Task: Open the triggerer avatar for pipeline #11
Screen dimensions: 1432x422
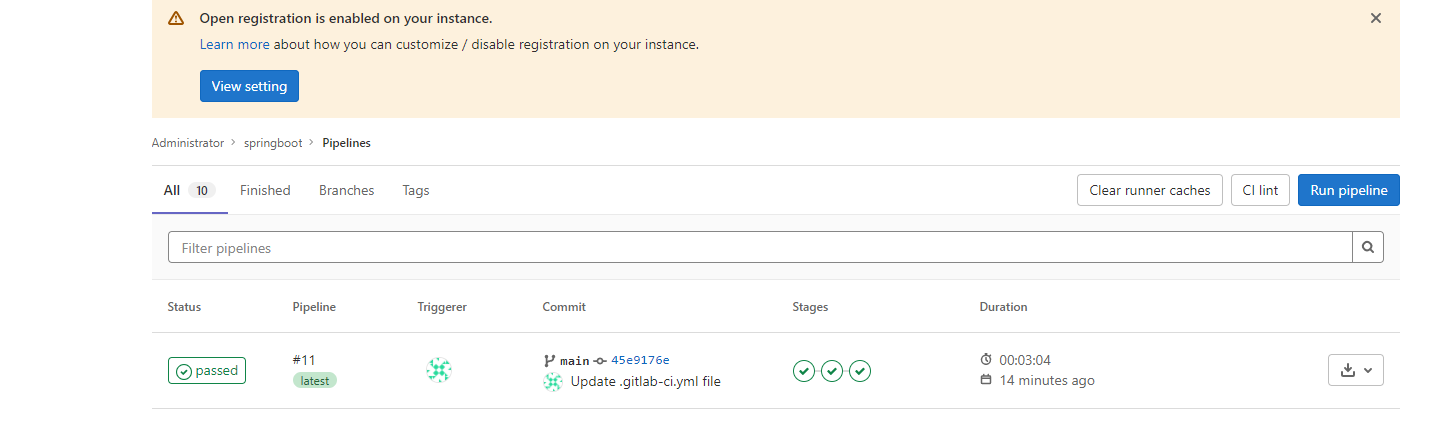Action: [x=439, y=370]
